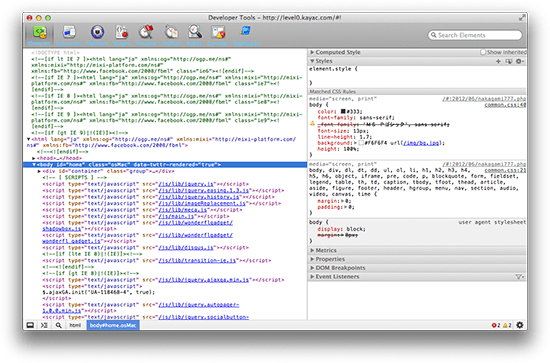The width and height of the screenshot is (550, 363).
Task: Click the $.ajaxGA.init script text line
Action: pos(99,293)
